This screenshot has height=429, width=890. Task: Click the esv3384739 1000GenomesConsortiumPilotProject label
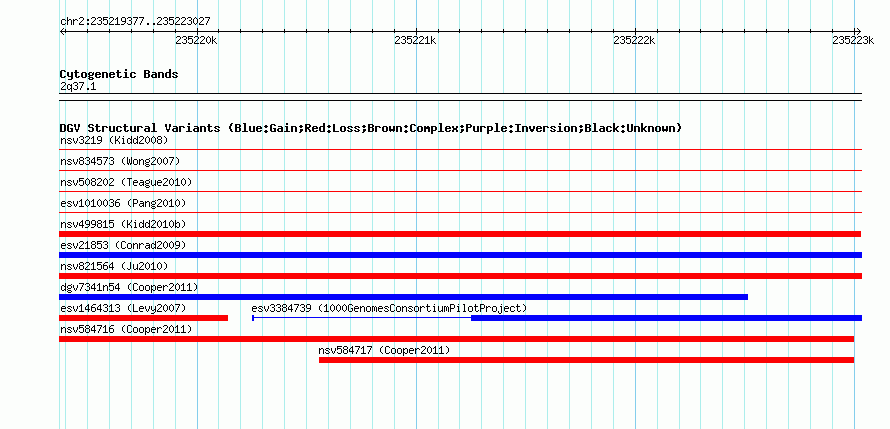tap(389, 308)
